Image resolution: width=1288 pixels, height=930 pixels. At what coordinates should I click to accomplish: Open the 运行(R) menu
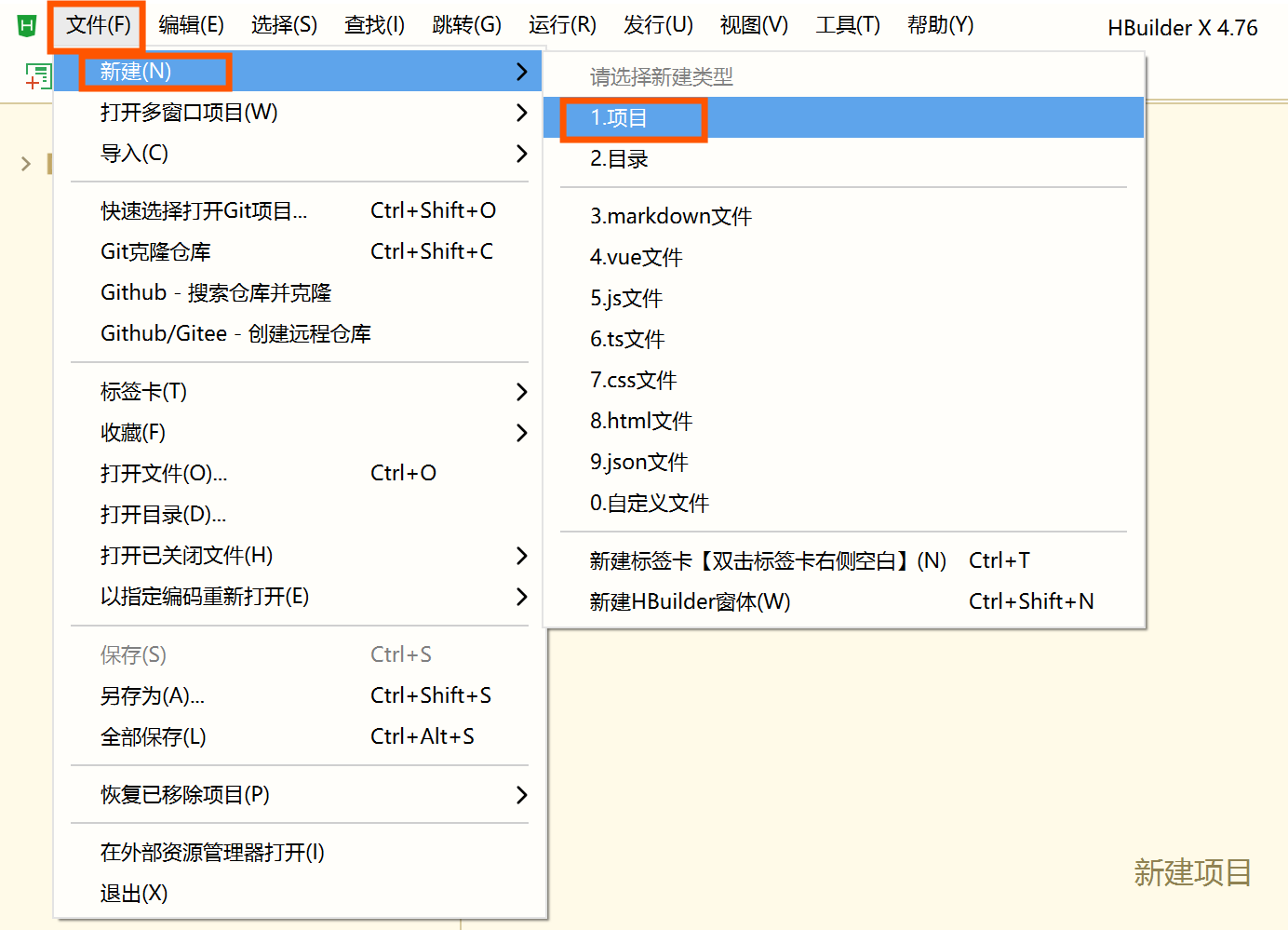[562, 25]
